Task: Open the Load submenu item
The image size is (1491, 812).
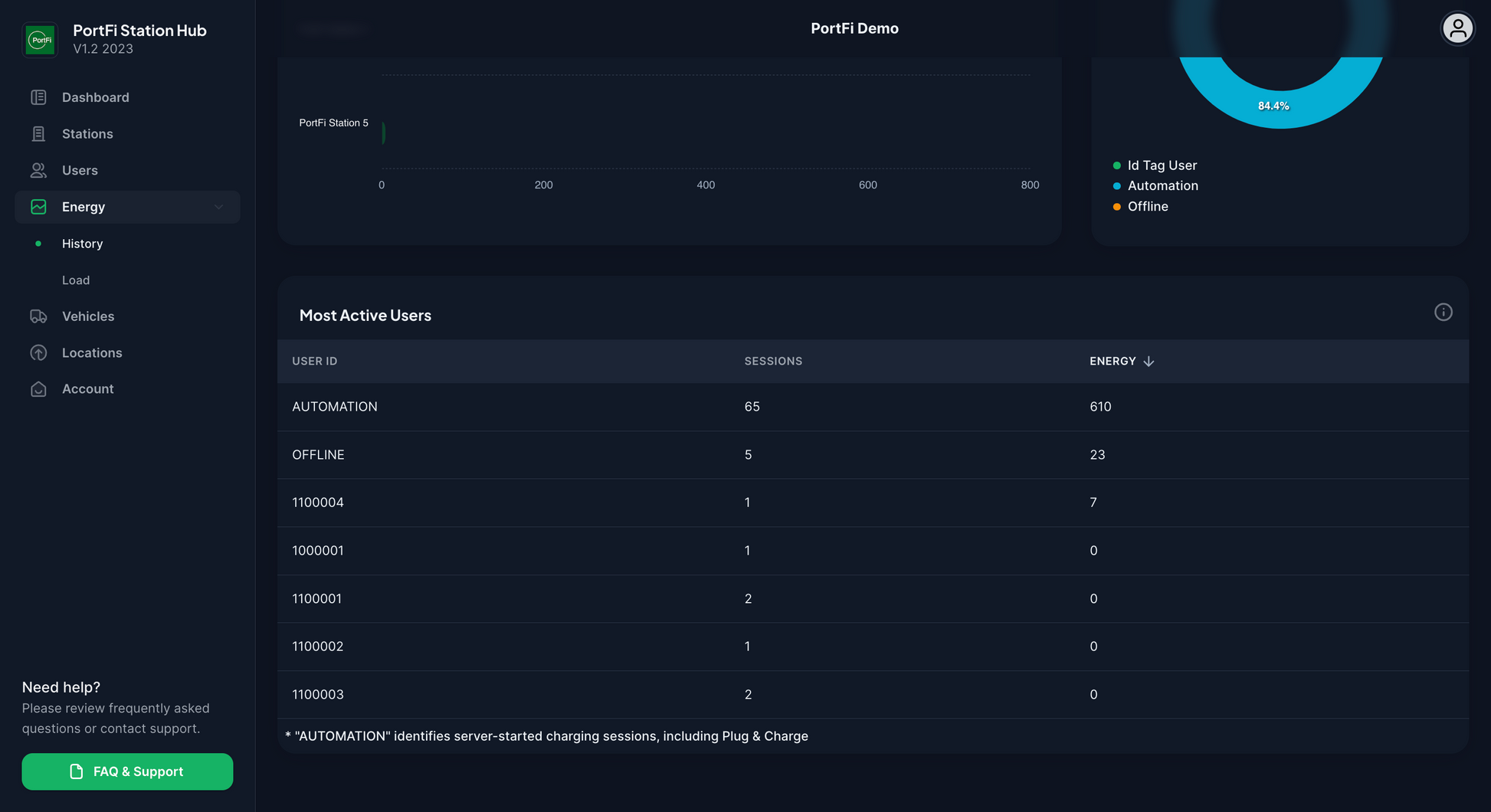Action: tap(76, 280)
